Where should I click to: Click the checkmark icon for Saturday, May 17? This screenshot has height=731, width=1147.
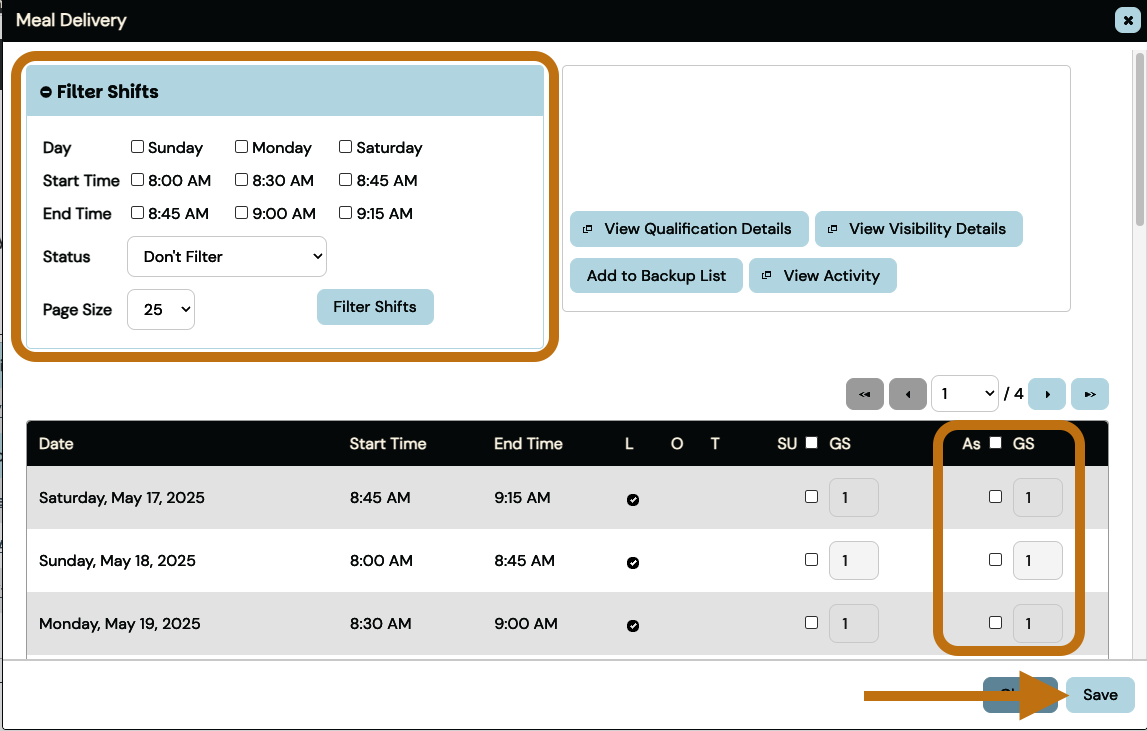point(633,500)
